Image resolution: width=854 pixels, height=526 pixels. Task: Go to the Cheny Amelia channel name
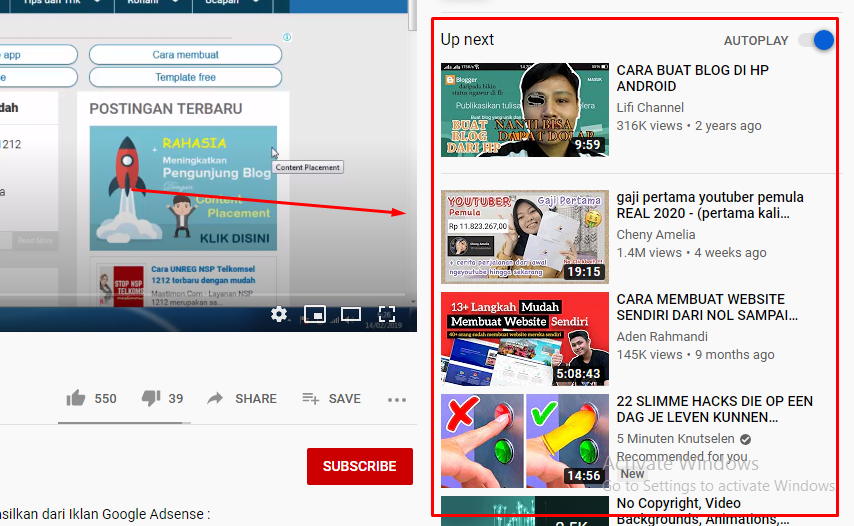pyautogui.click(x=656, y=235)
